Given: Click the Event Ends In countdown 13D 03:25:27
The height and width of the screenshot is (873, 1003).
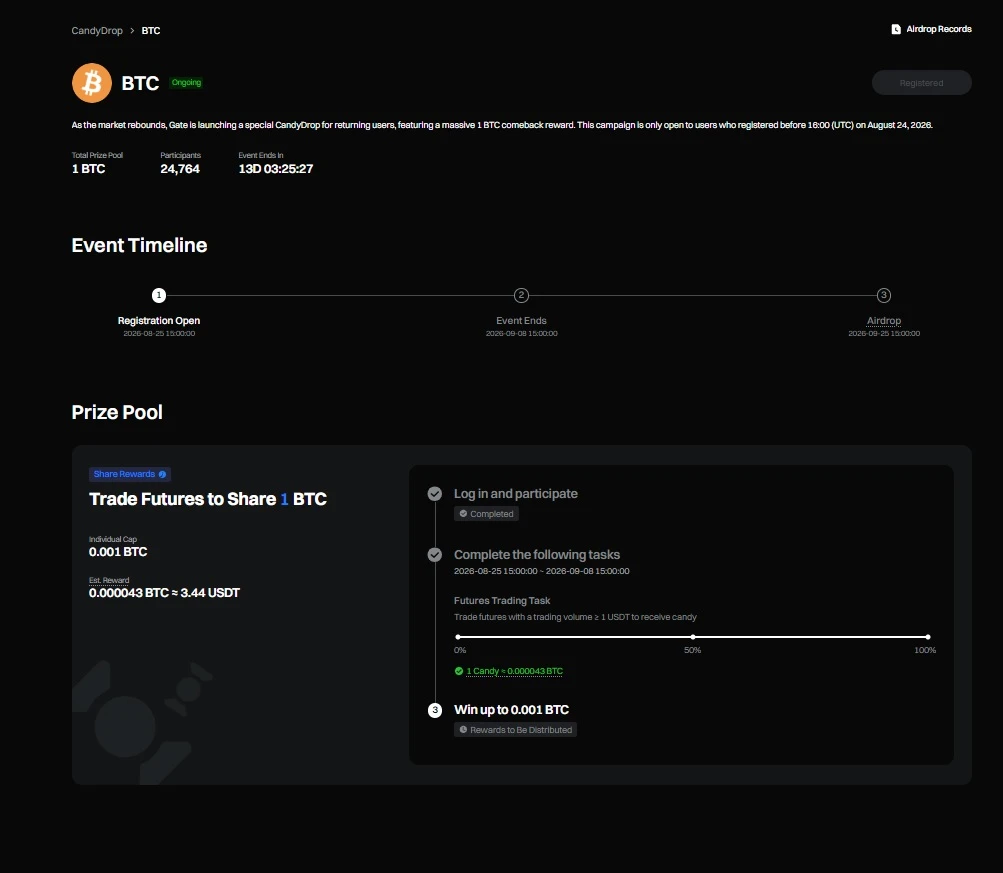Looking at the screenshot, I should (x=276, y=169).
